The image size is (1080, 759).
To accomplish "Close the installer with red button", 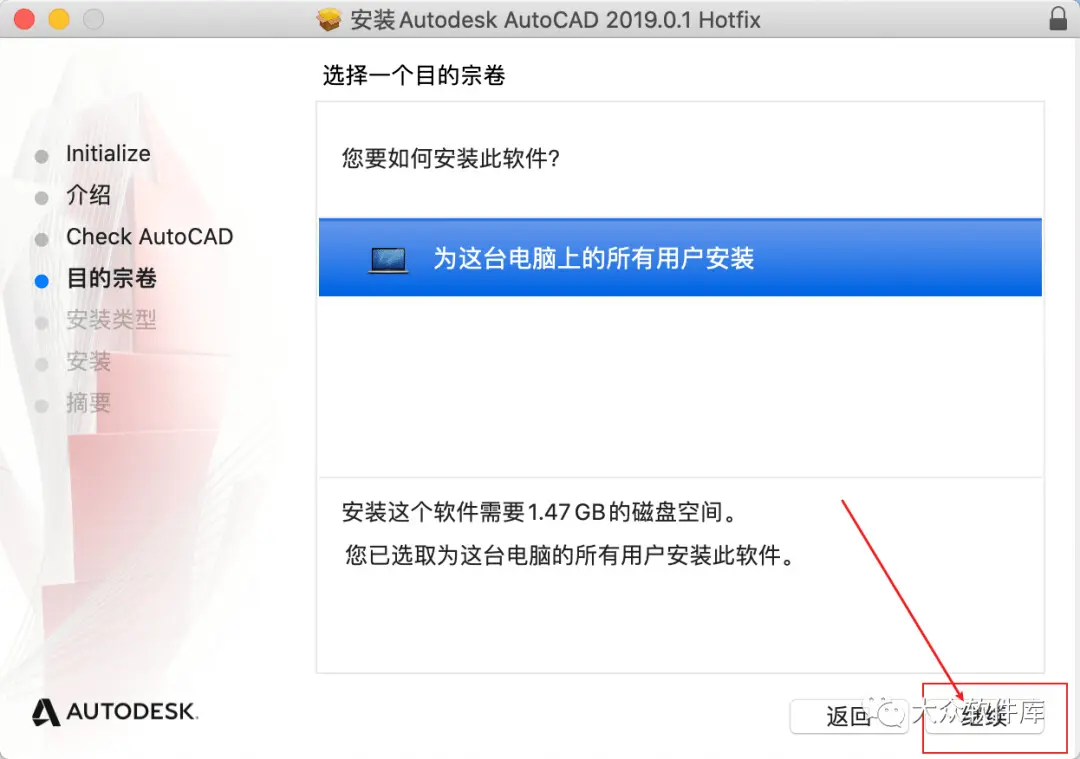I will pyautogui.click(x=25, y=19).
